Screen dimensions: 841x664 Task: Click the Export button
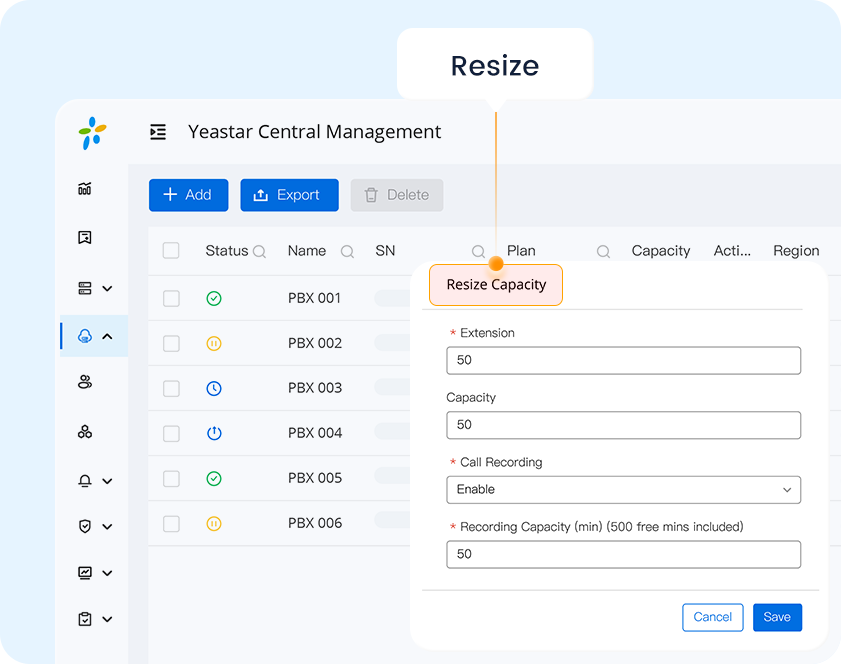point(289,195)
